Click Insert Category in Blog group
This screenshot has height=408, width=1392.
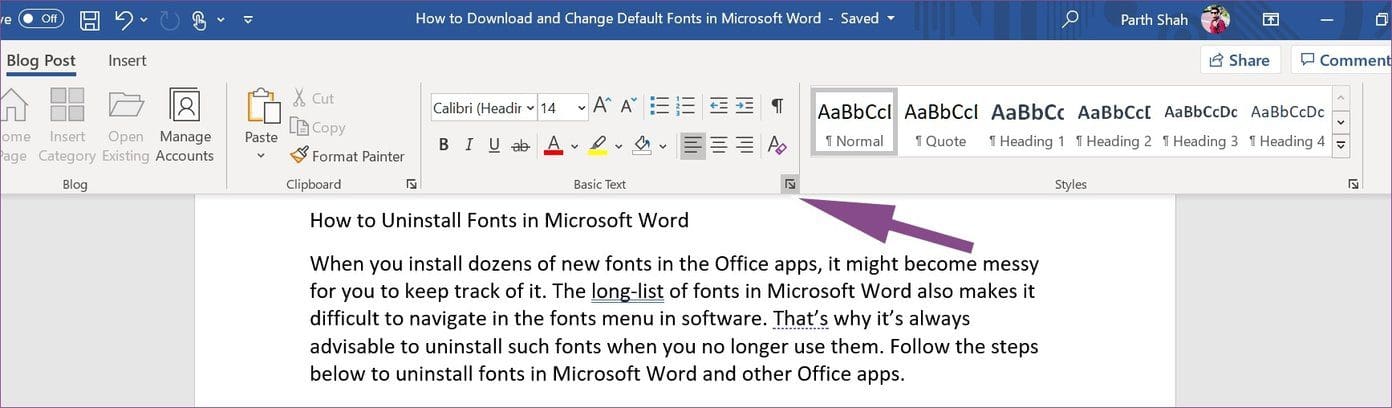pos(67,126)
